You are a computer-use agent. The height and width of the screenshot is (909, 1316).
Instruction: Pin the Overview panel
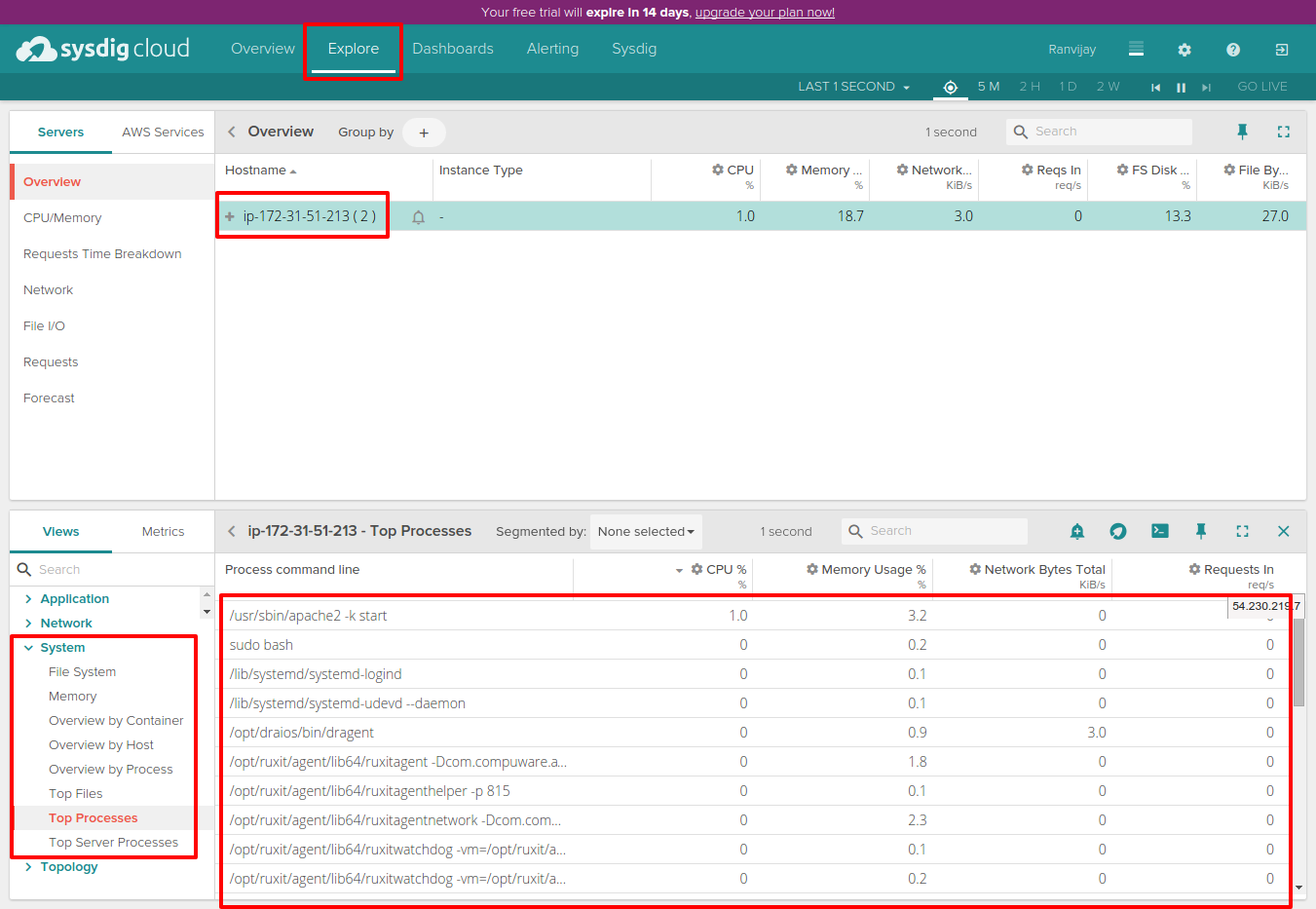click(x=1242, y=132)
